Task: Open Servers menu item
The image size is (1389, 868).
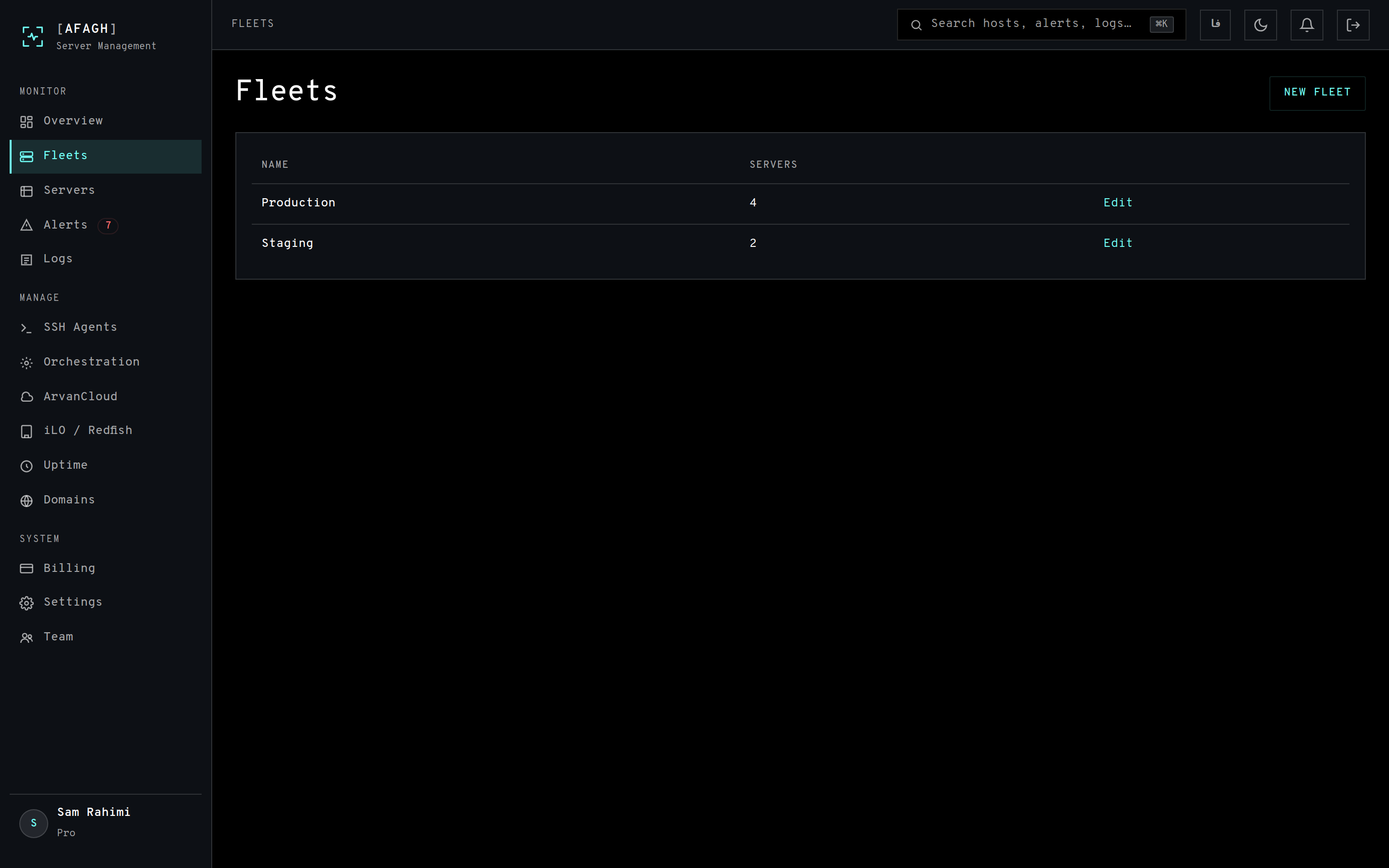Action: pos(106,190)
